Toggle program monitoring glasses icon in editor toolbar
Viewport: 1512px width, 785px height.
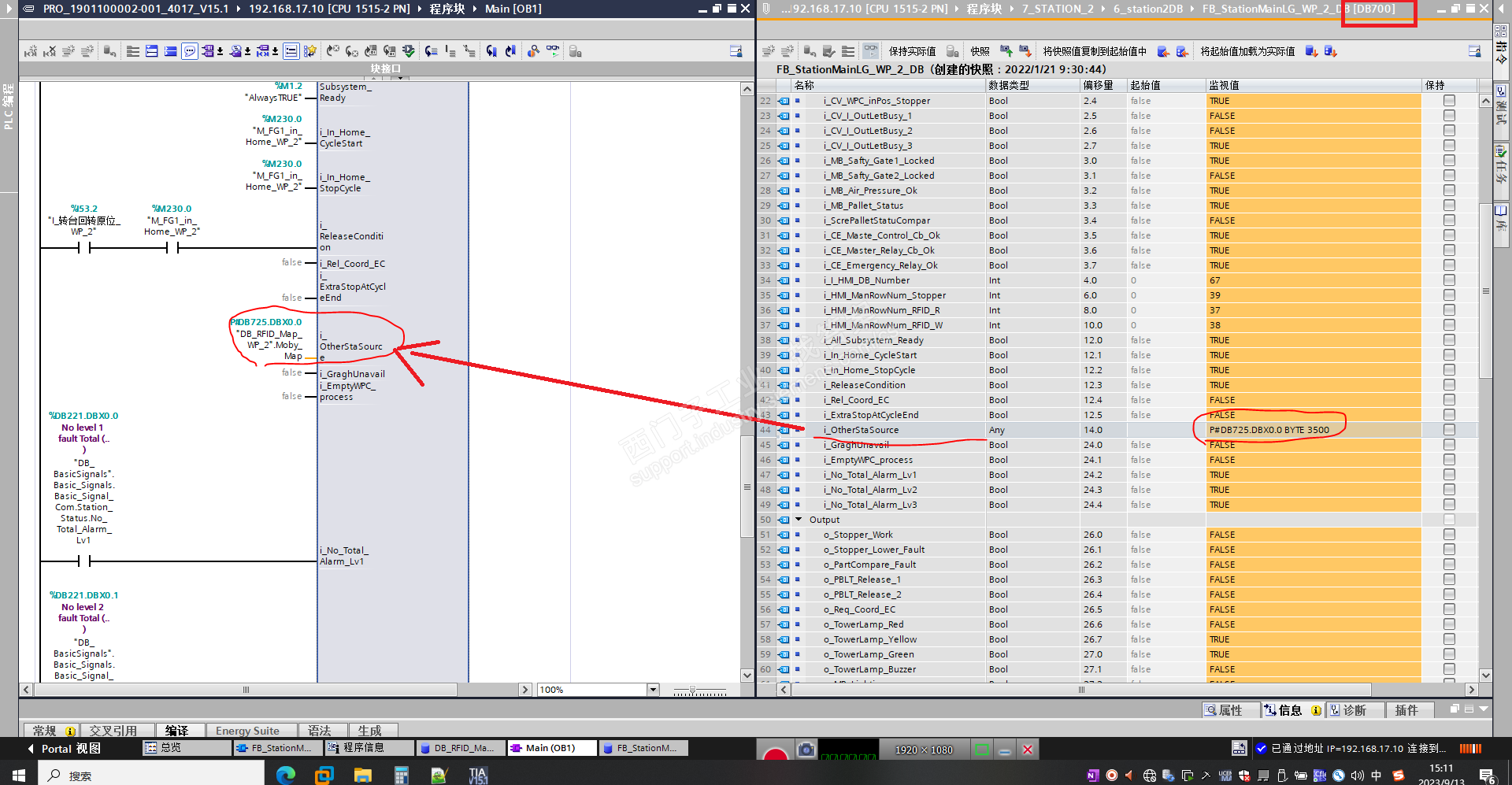pyautogui.click(x=553, y=51)
